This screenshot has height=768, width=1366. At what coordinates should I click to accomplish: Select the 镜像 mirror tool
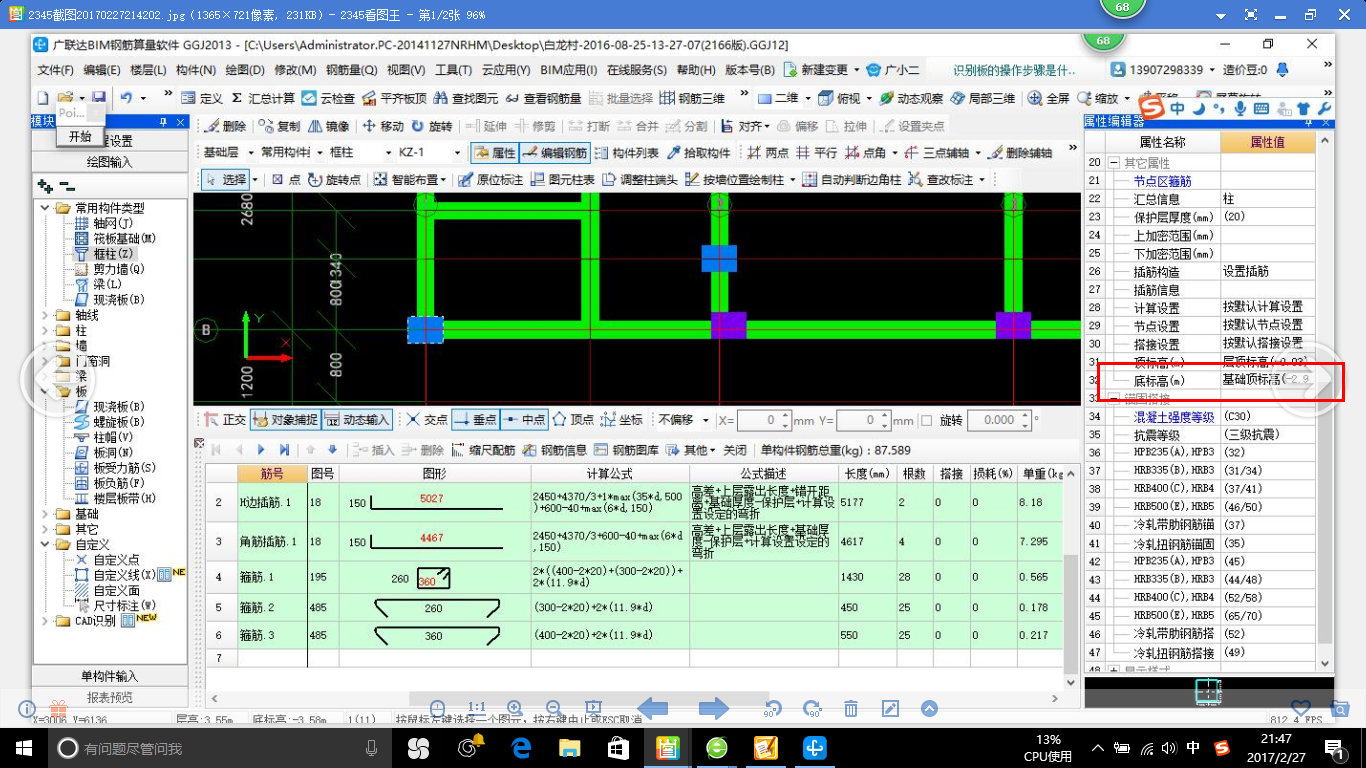click(x=329, y=127)
